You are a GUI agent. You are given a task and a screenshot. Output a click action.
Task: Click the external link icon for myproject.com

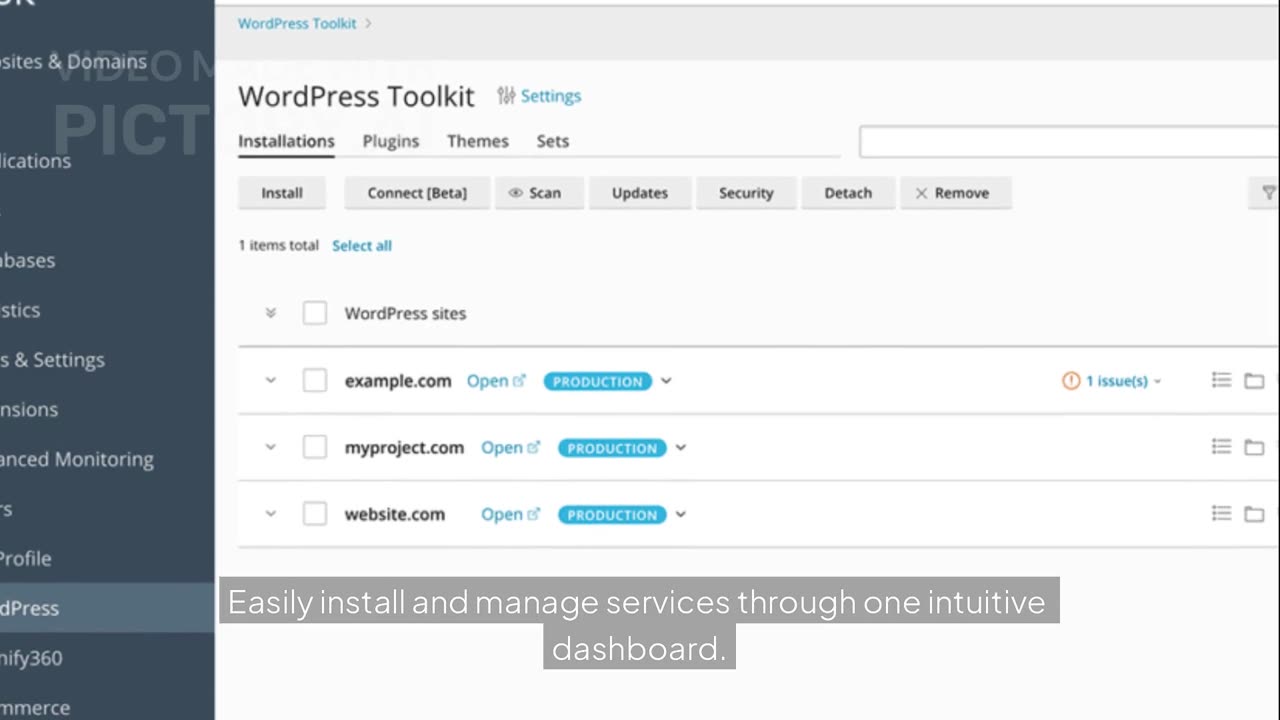click(x=533, y=448)
